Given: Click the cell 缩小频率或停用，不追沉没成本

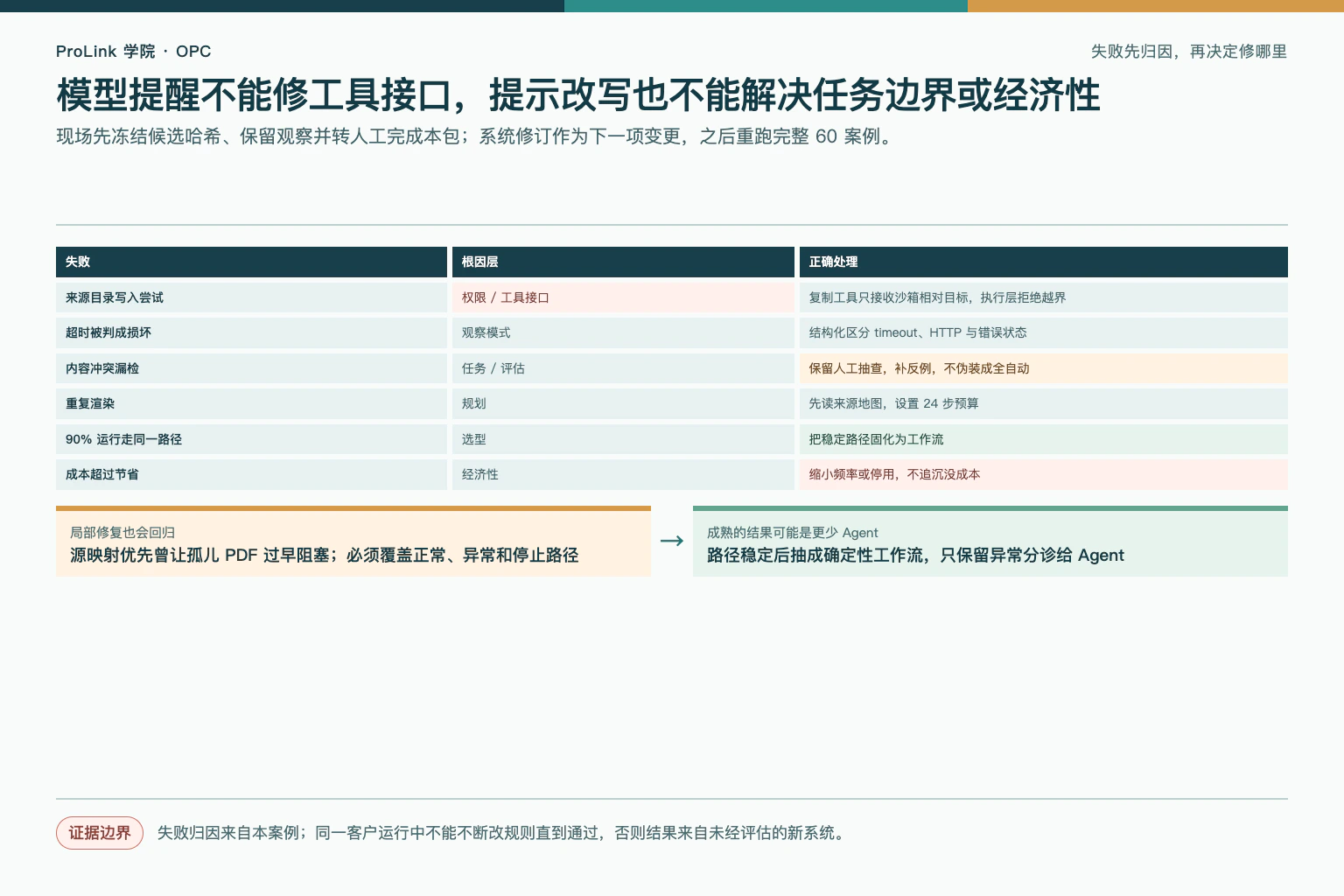Looking at the screenshot, I should (1044, 474).
